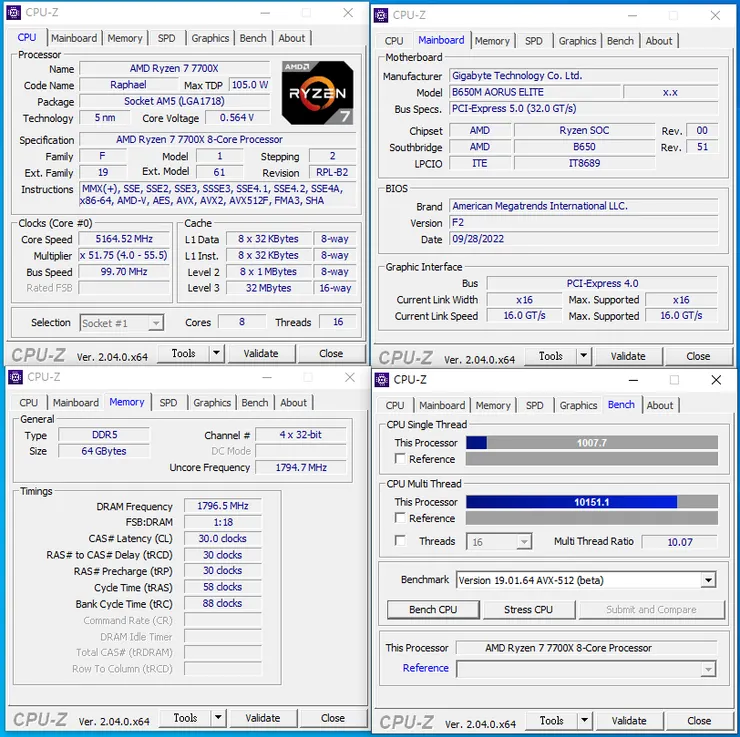Click the Multi Thread Ratio field 10.07
This screenshot has height=737, width=740.
pos(680,542)
